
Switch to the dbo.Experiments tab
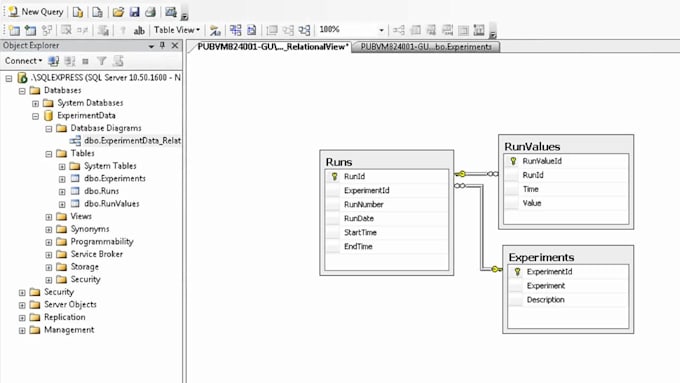pos(426,46)
